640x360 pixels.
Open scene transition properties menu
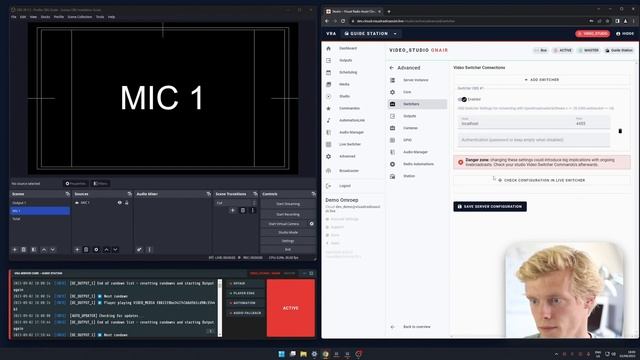pos(252,210)
